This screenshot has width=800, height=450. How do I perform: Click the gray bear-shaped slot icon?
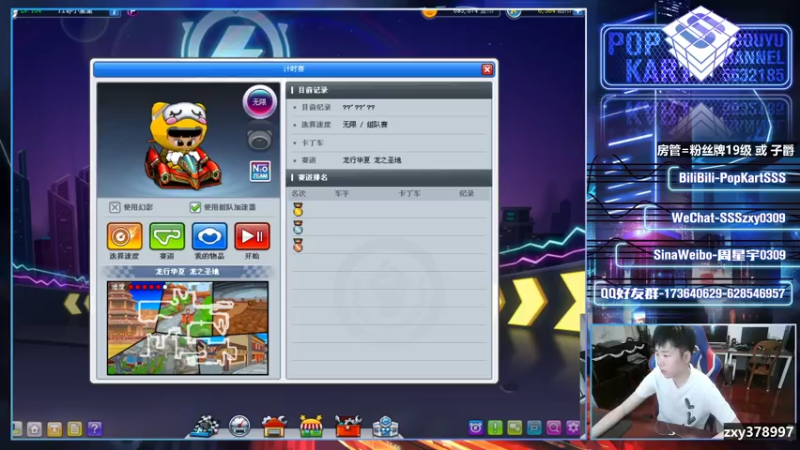(x=260, y=139)
